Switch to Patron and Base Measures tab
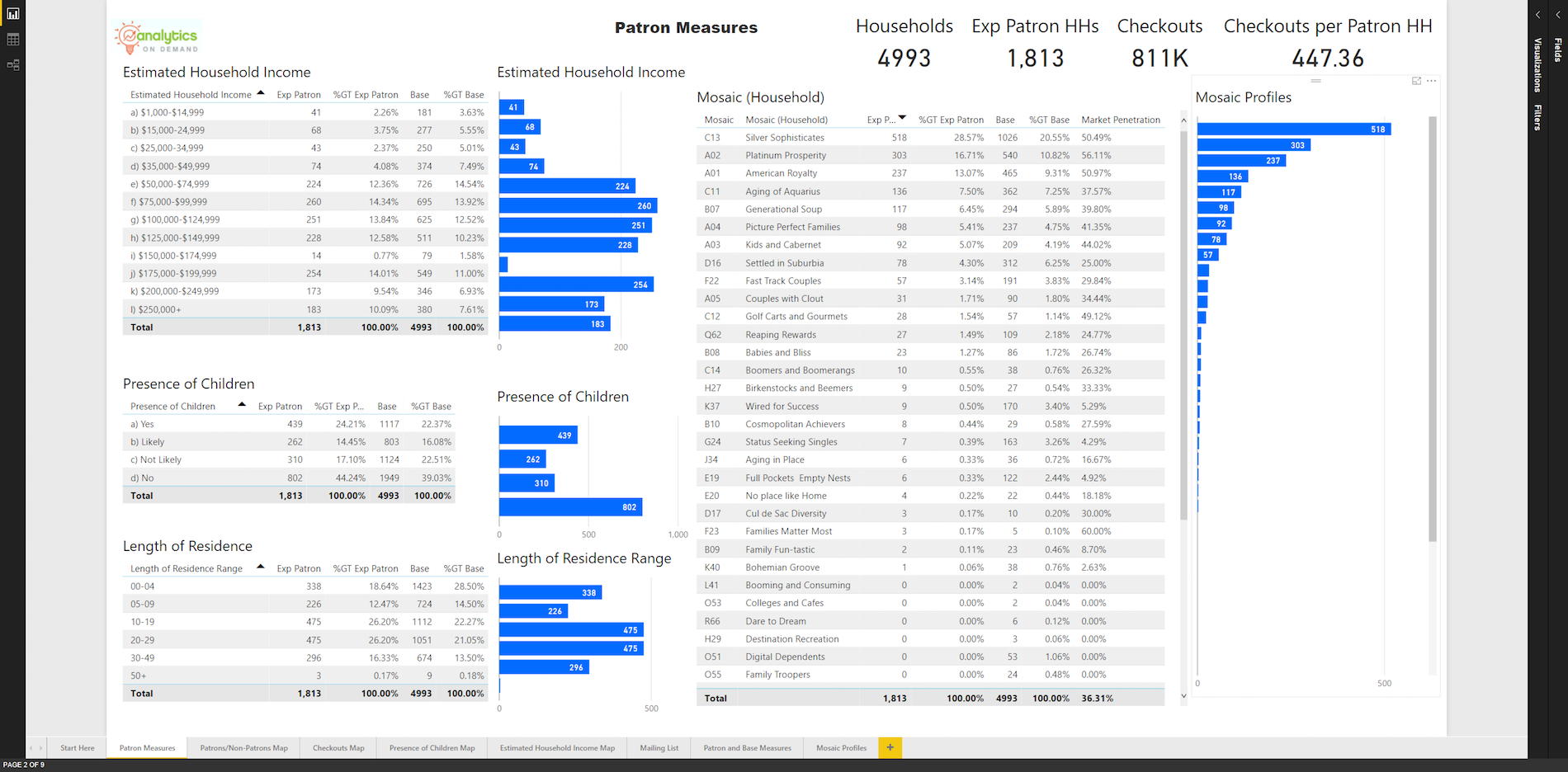The height and width of the screenshot is (772, 1568). (747, 748)
